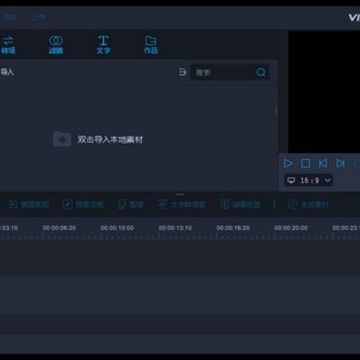Click the 导入 import label

click(x=7, y=72)
